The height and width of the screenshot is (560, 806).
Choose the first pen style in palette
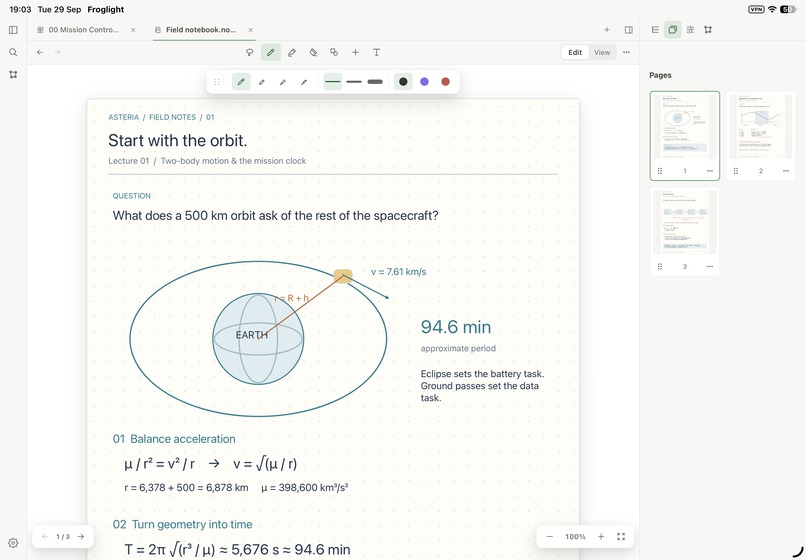[x=241, y=82]
